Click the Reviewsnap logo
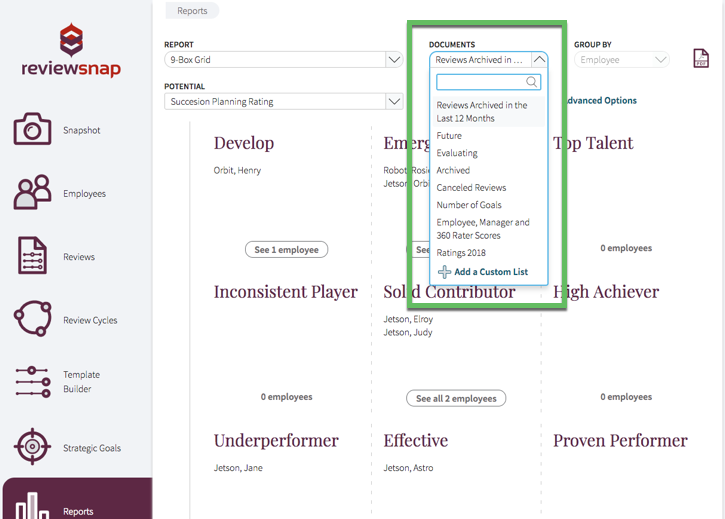This screenshot has width=725, height=519. [x=71, y=52]
